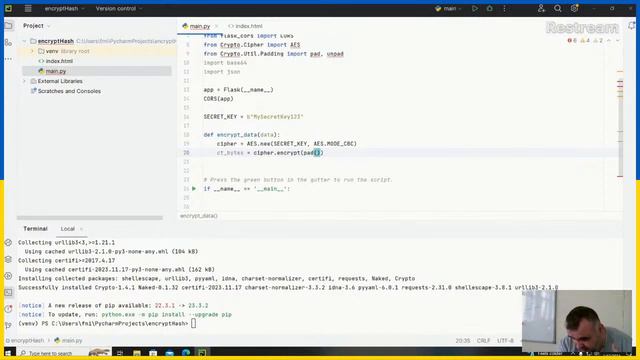Image resolution: width=640 pixels, height=360 pixels.
Task: Select main.py in the project tree
Action: click(56, 71)
